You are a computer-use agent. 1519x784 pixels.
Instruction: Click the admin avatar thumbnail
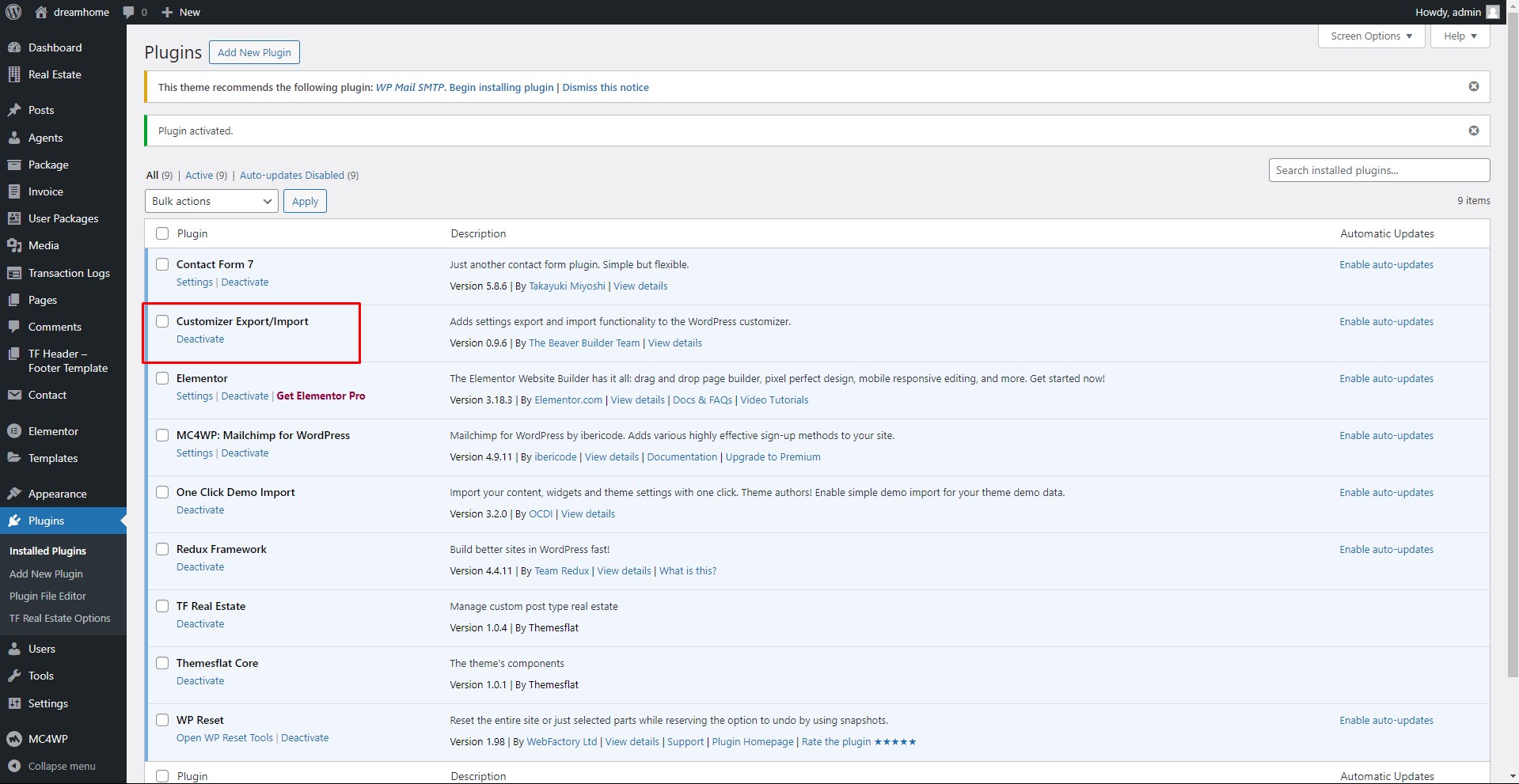click(1493, 12)
